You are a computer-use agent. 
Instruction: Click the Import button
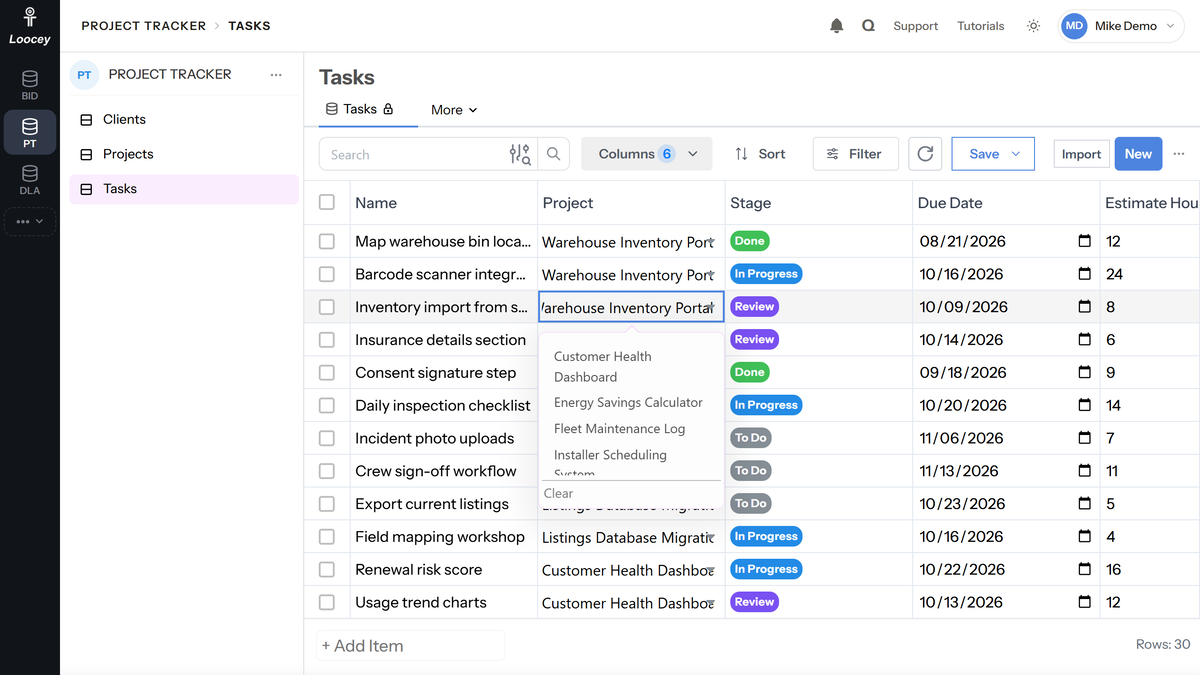coord(1081,154)
